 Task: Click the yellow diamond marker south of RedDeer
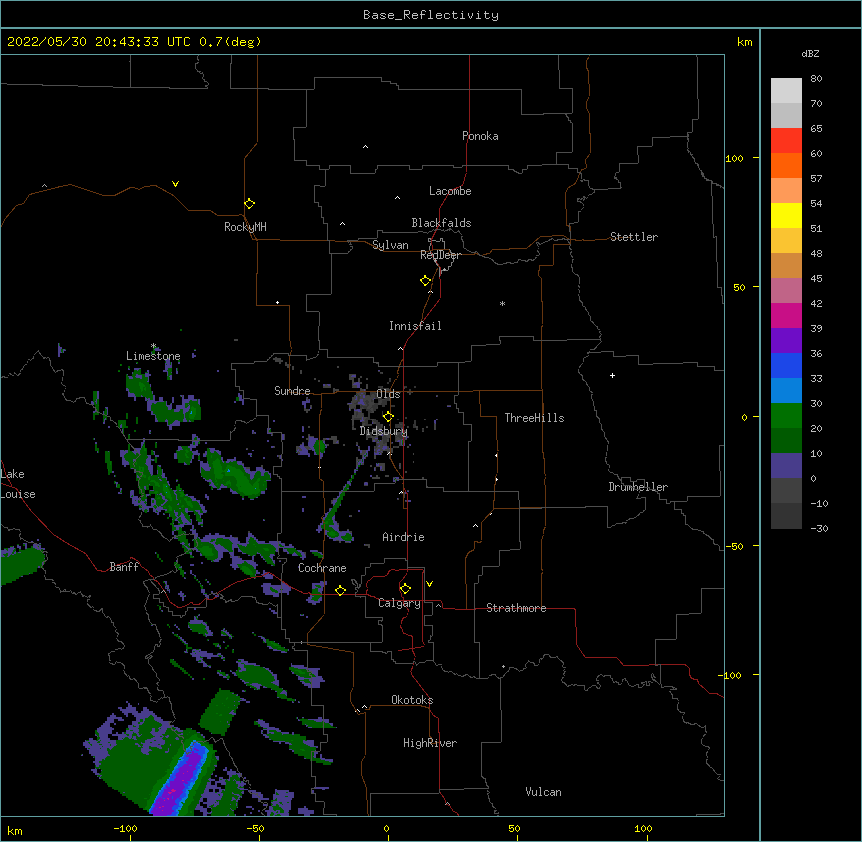(x=426, y=281)
